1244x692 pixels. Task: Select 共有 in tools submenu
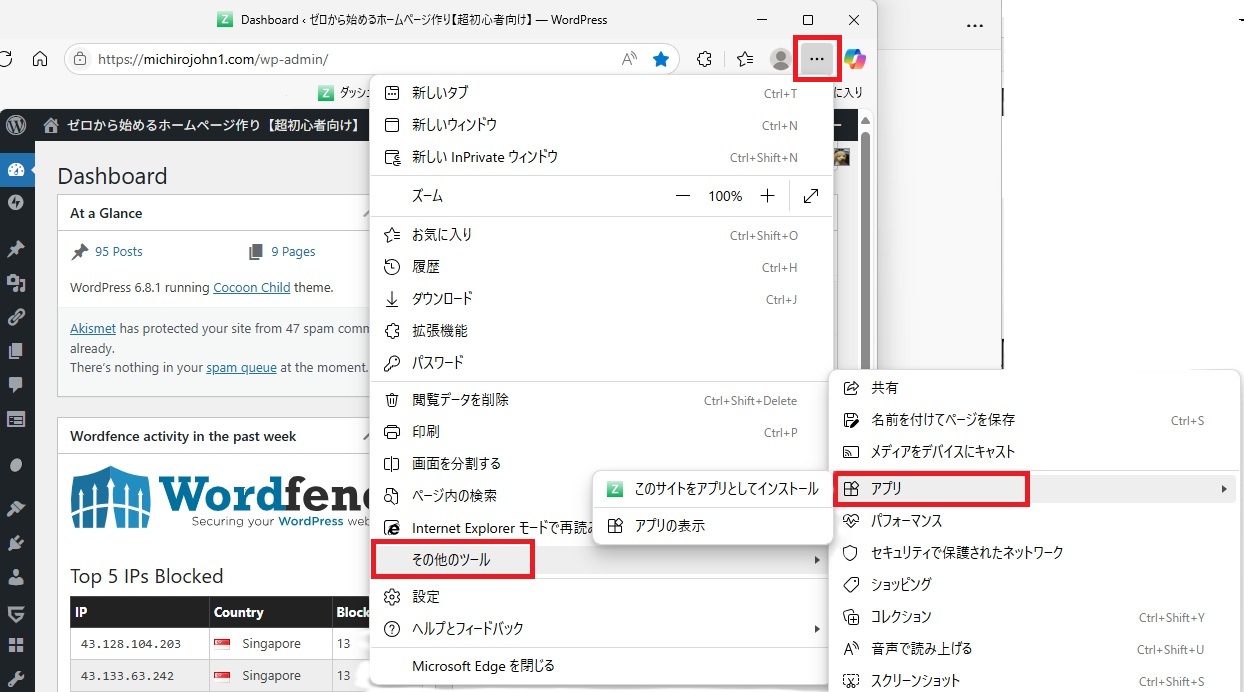pos(1035,387)
